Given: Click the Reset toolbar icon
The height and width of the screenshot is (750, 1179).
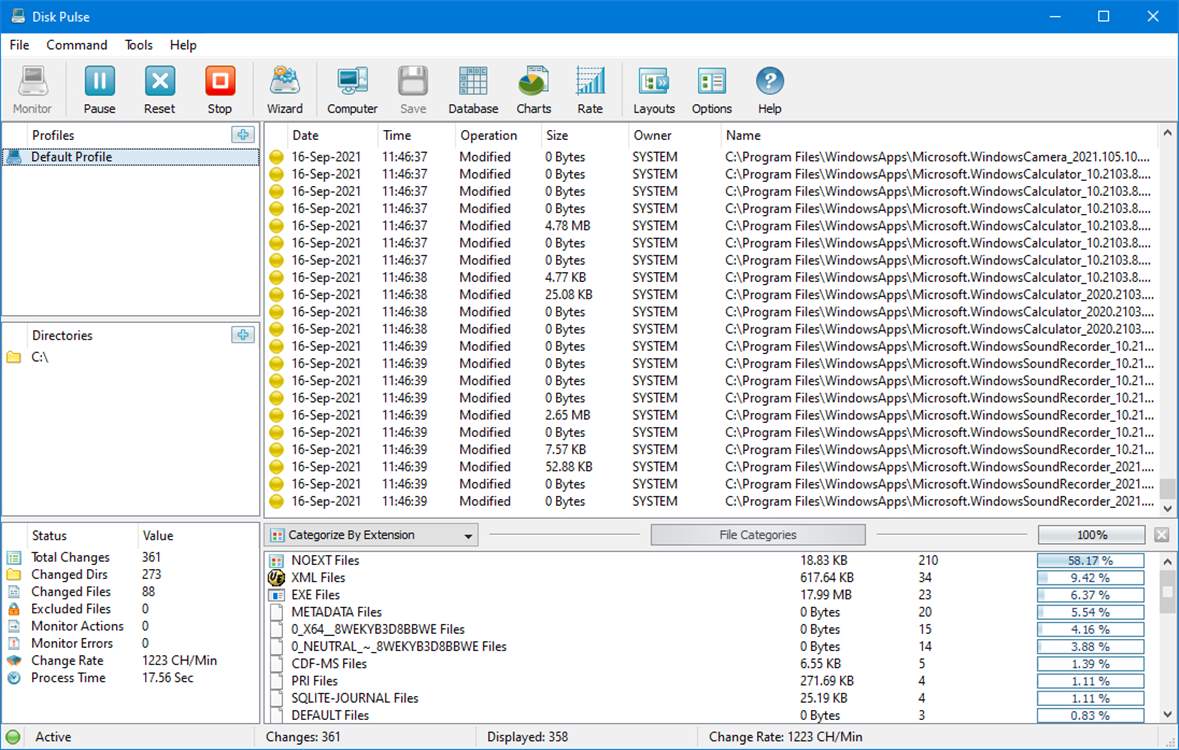Looking at the screenshot, I should 159,81.
